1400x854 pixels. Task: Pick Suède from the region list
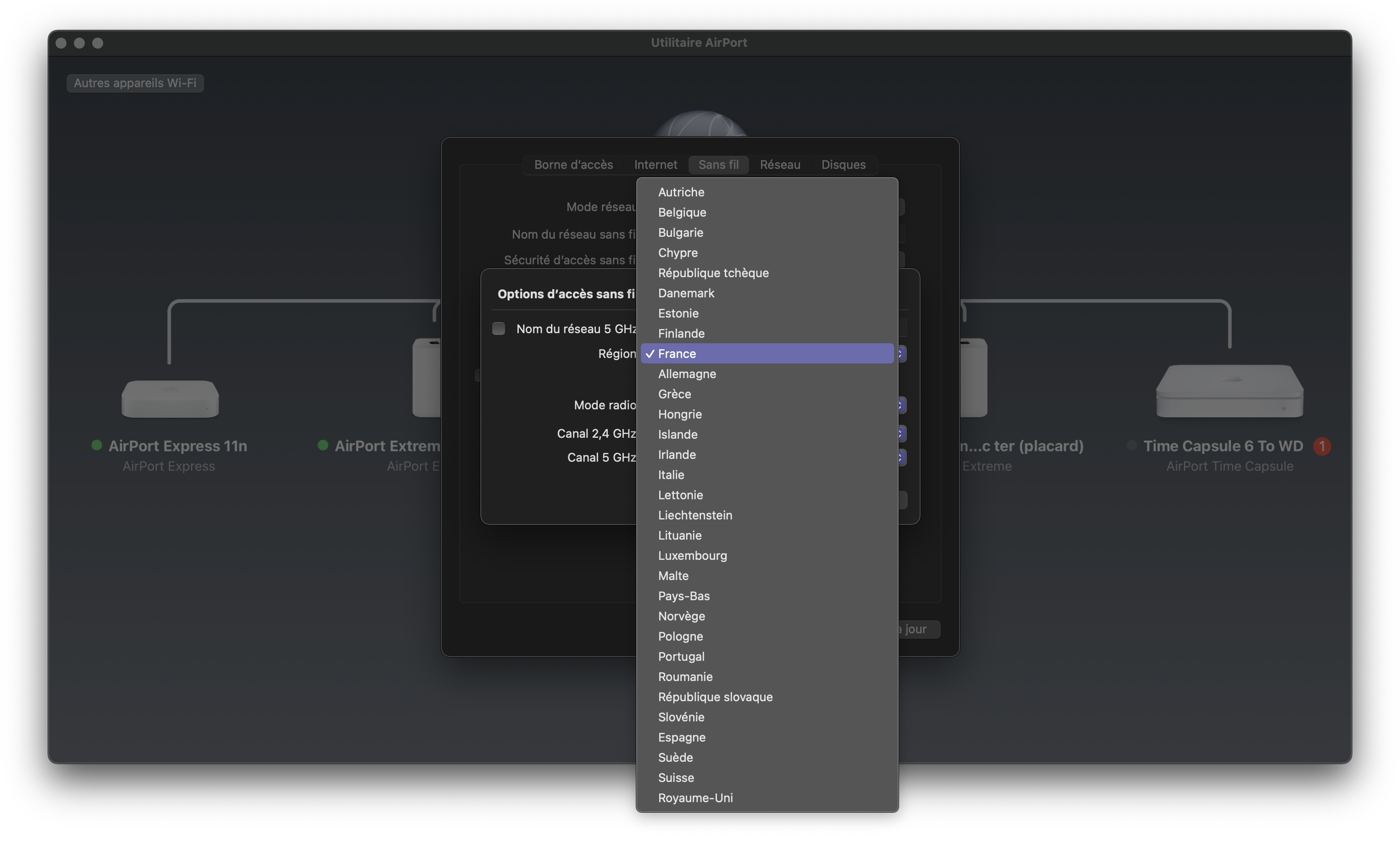click(x=767, y=757)
